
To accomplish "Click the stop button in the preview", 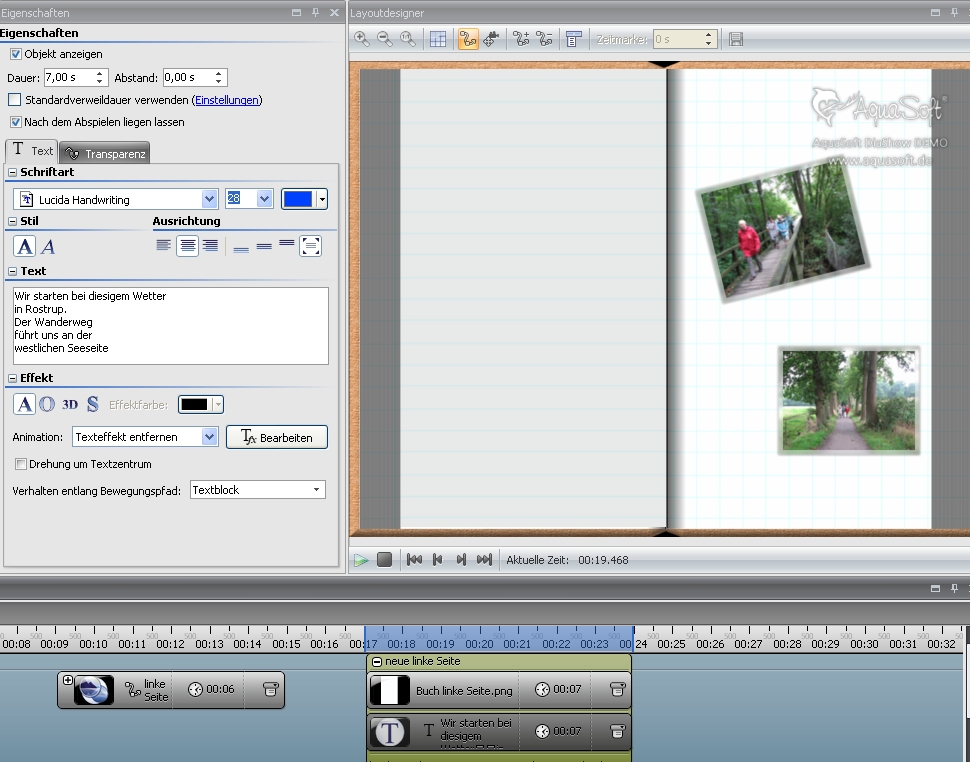I will [x=384, y=560].
